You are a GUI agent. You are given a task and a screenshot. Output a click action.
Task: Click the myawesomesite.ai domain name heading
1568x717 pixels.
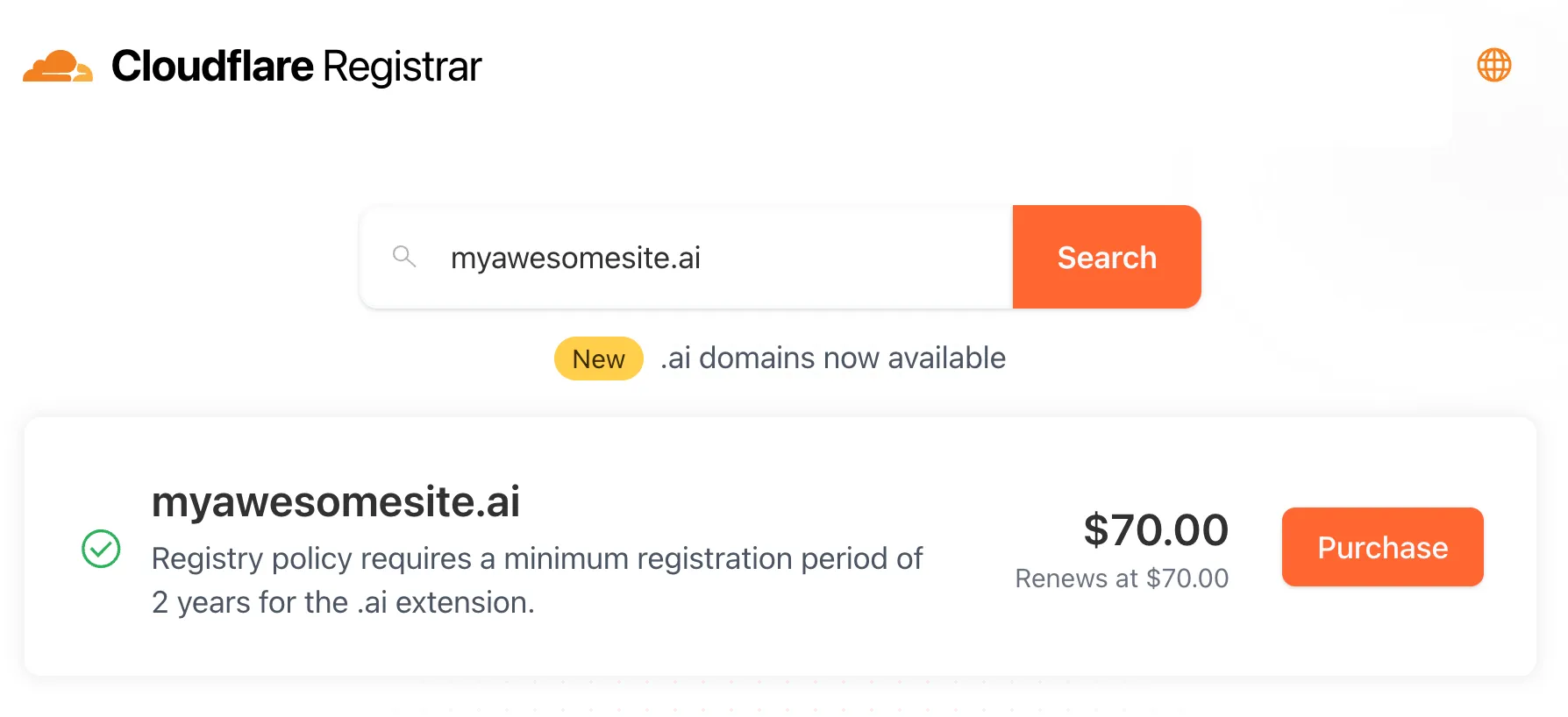(x=337, y=501)
